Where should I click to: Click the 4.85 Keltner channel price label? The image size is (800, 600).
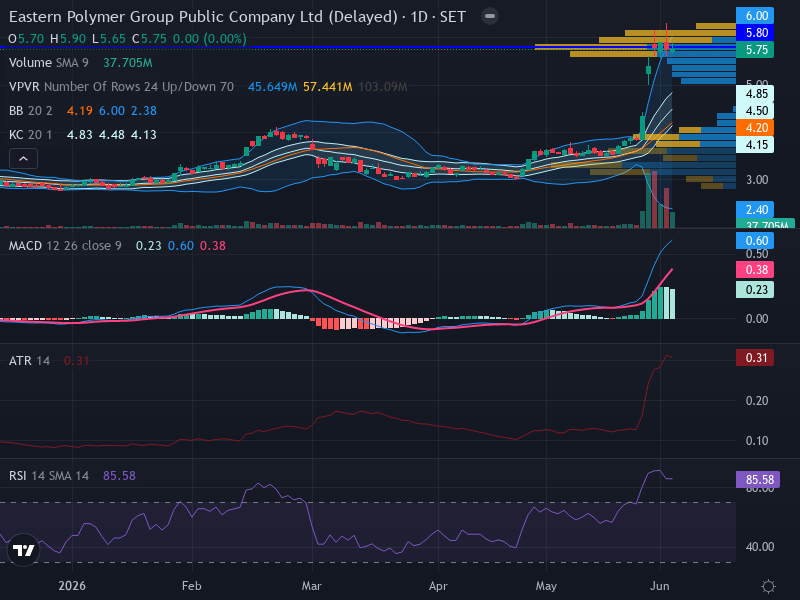coord(755,94)
